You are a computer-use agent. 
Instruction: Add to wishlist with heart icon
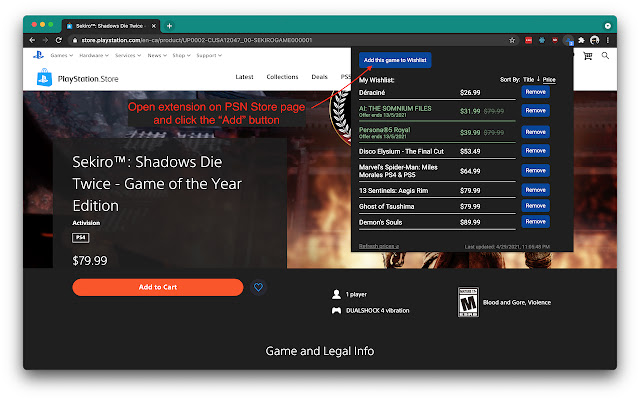click(x=258, y=287)
